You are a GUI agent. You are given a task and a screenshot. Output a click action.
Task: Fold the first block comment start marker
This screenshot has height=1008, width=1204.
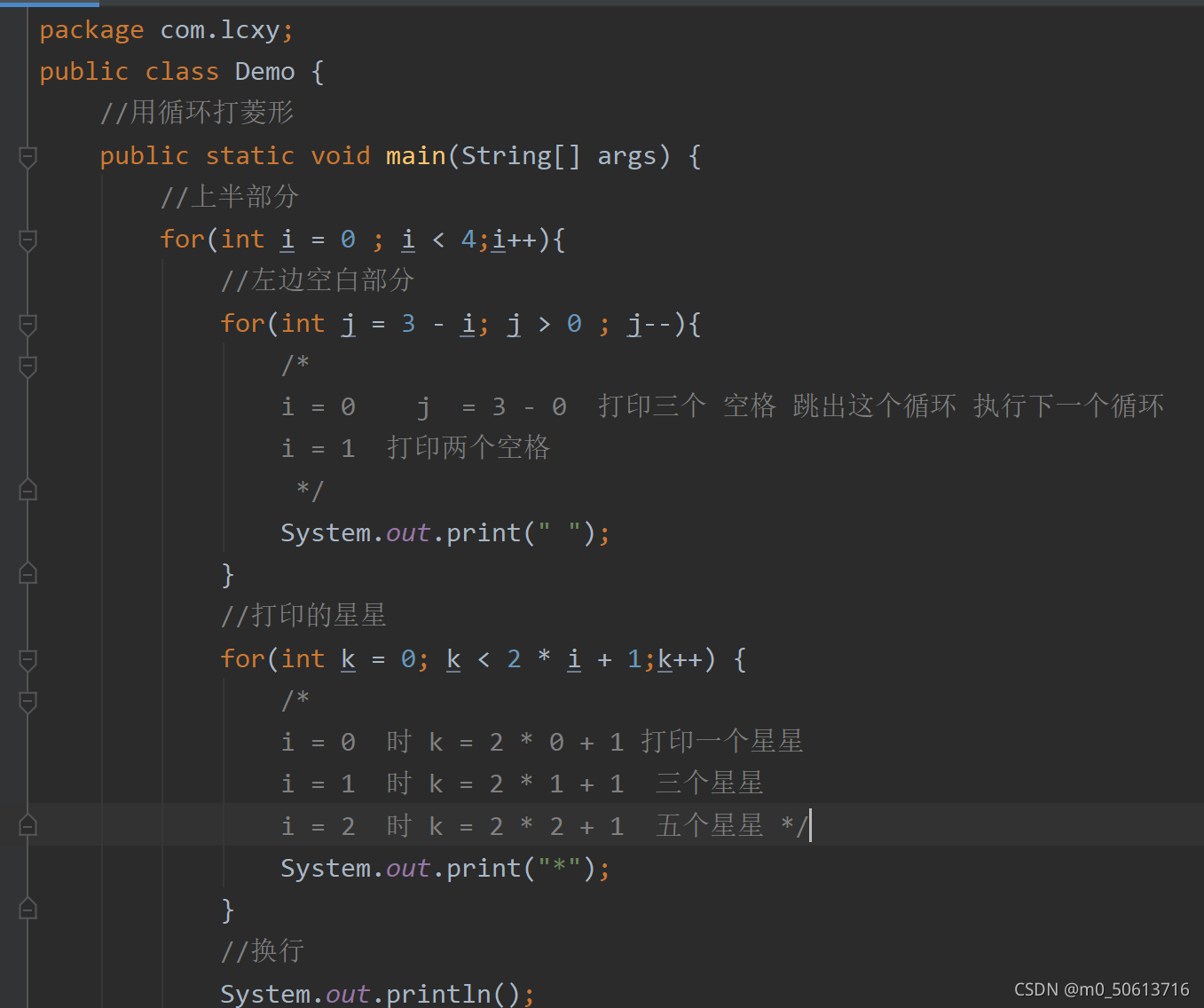click(x=28, y=366)
